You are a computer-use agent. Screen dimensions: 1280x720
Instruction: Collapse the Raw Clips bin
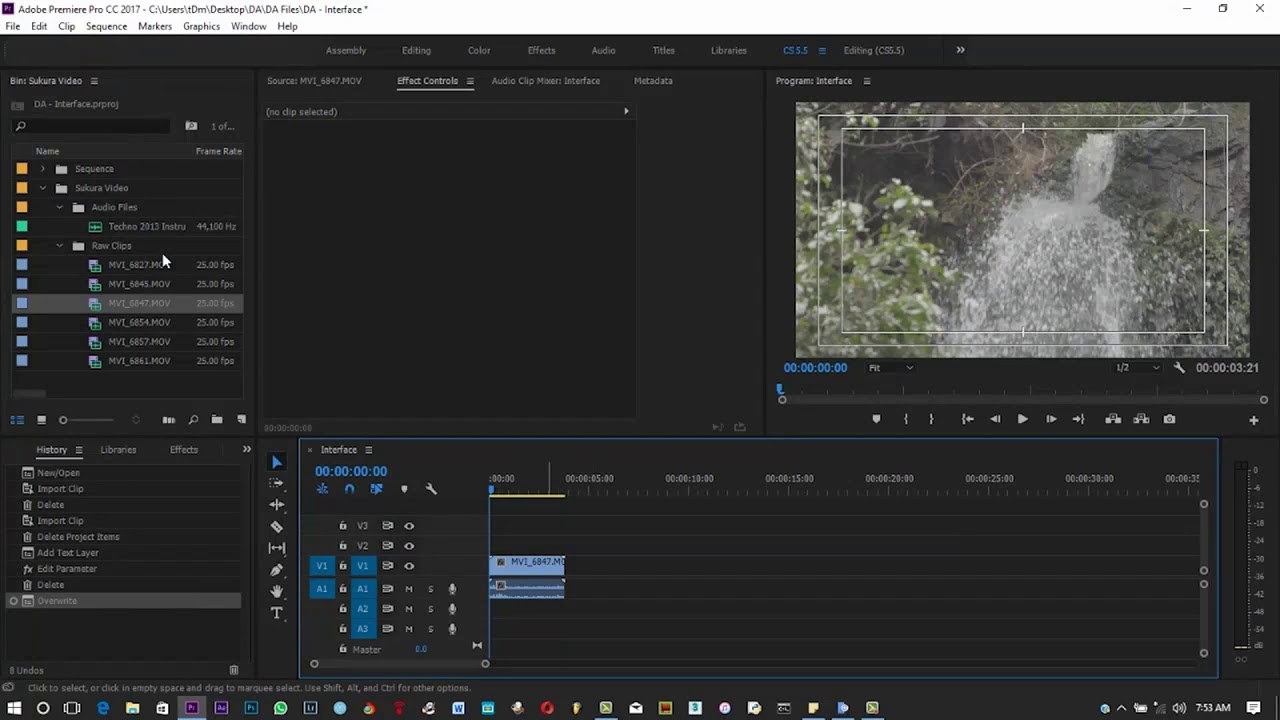pos(60,246)
